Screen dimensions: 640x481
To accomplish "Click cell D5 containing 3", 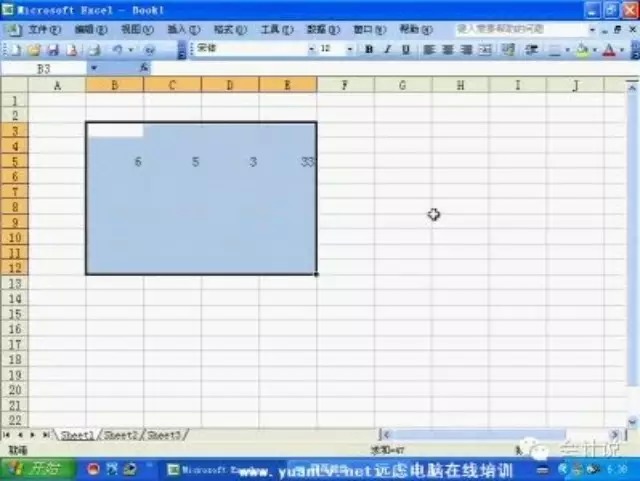I will (230, 162).
